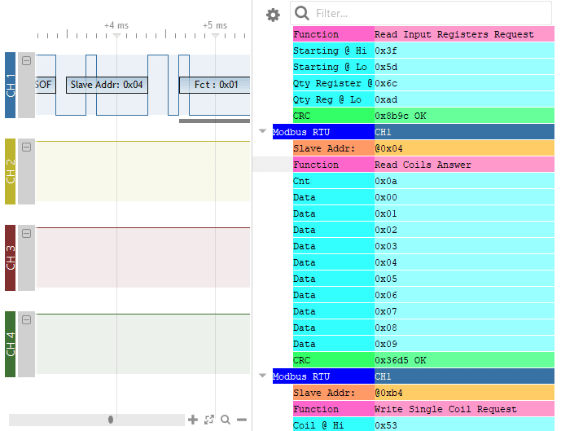The height and width of the screenshot is (431, 561).
Task: Select Qty Register 0x6c row
Action: 424,83
